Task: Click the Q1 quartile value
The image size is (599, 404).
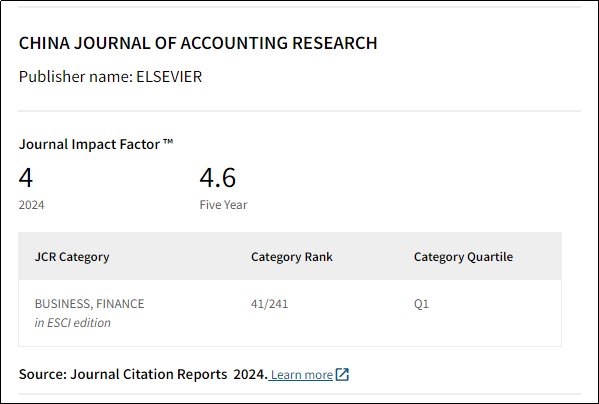Action: [421, 304]
